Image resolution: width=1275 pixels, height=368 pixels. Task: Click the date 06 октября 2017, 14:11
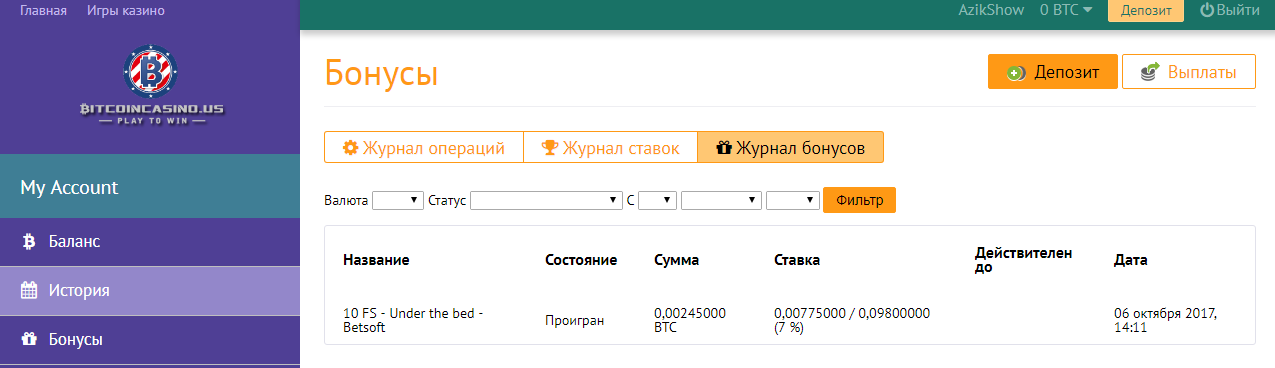(x=1165, y=320)
